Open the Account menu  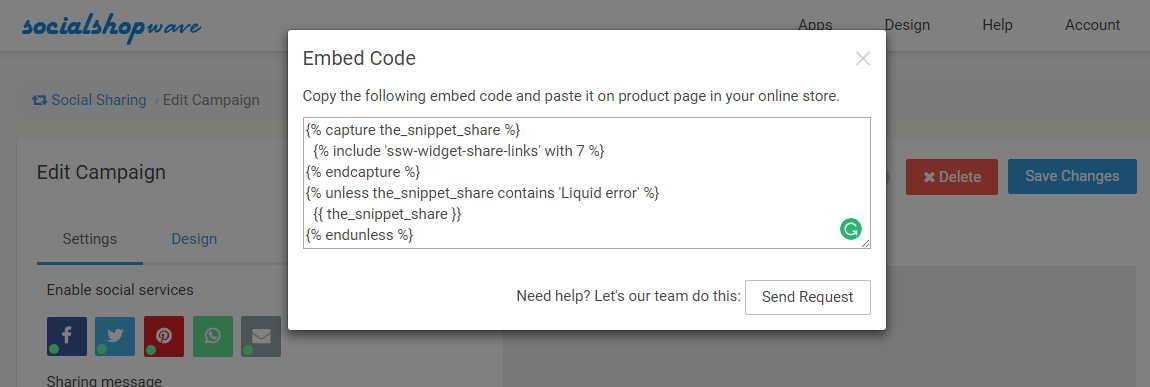[x=1093, y=25]
